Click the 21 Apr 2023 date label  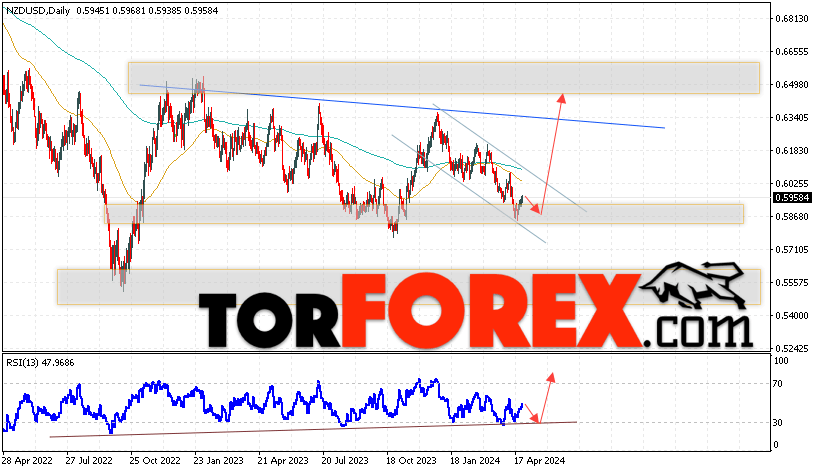click(283, 461)
